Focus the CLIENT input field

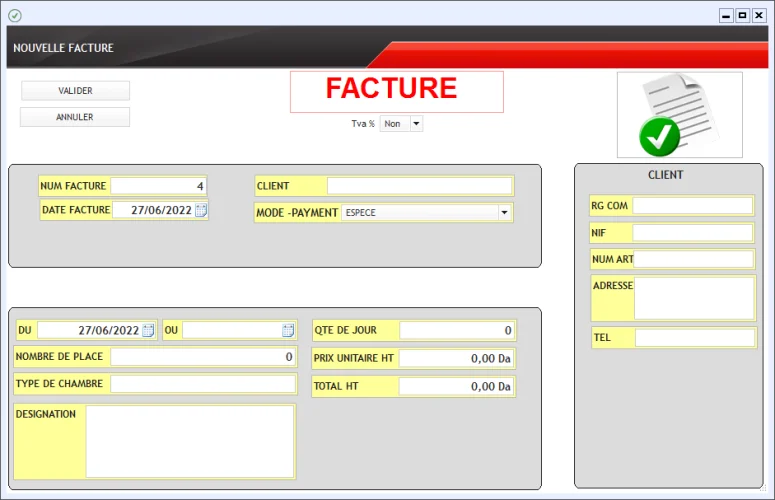[419, 186]
